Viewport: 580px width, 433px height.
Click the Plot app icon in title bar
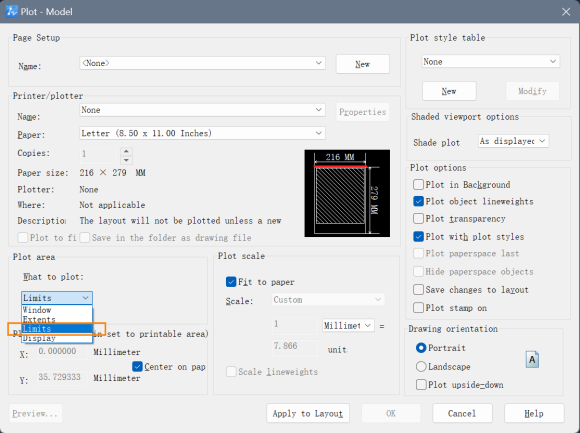coord(11,11)
